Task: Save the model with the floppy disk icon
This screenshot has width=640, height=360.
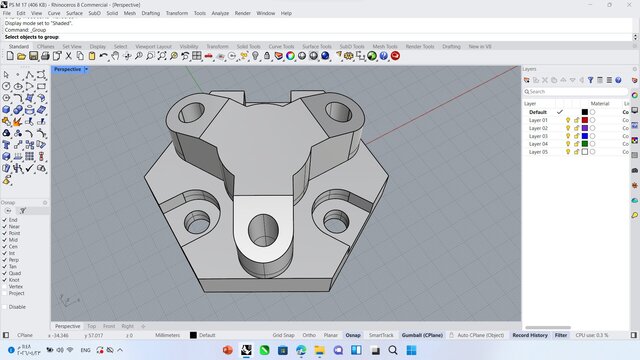Action: (x=33, y=56)
